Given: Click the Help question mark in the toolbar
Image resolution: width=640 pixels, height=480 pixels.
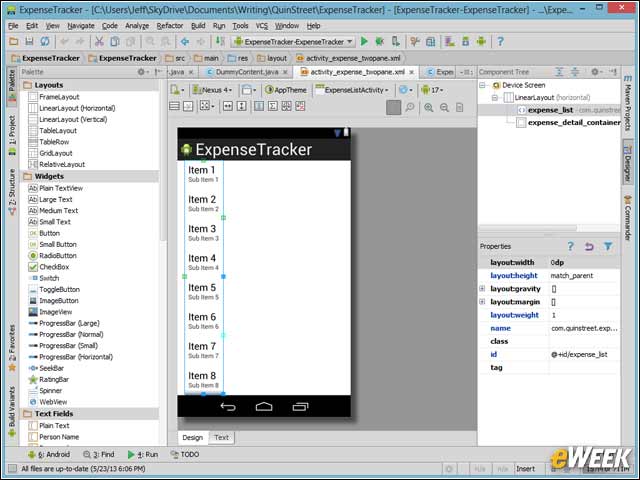Looking at the screenshot, I should [500, 42].
